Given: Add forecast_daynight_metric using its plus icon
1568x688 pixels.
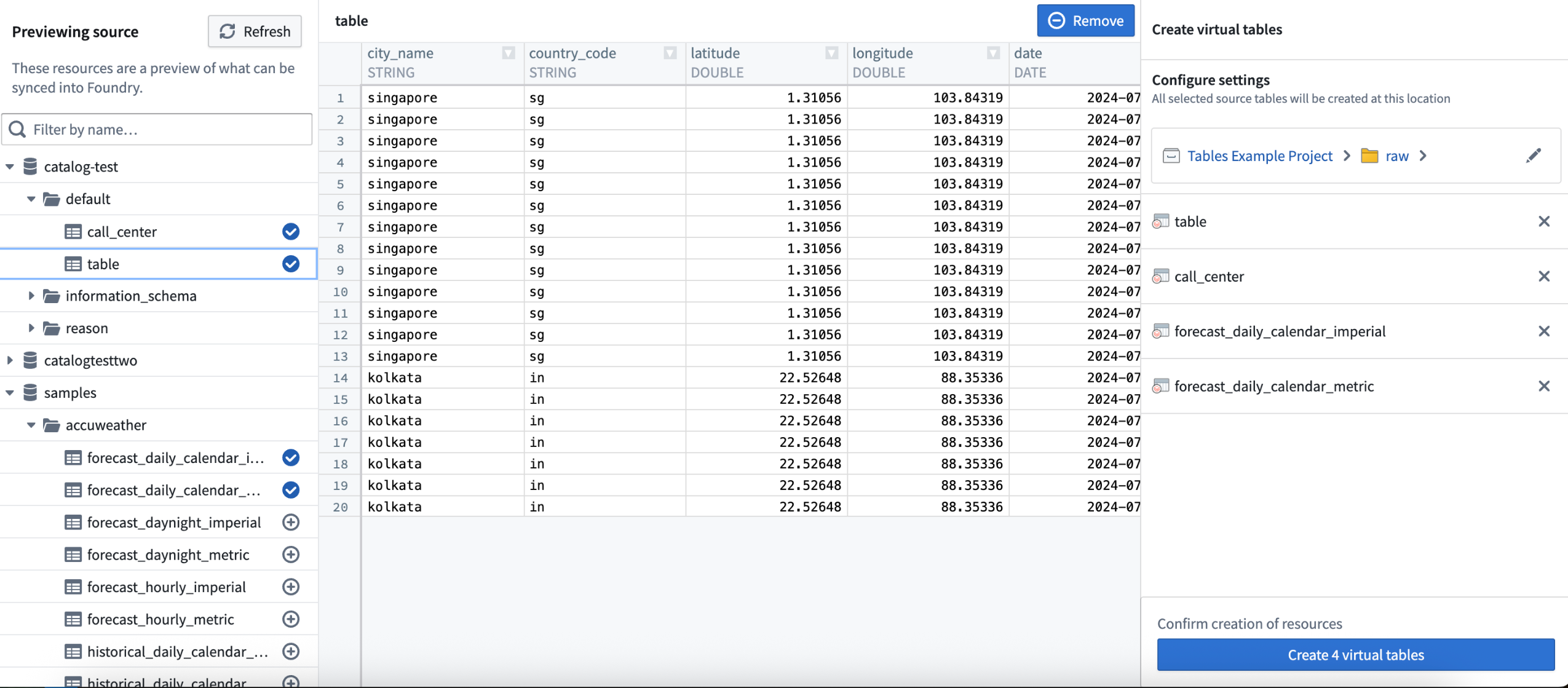Looking at the screenshot, I should (291, 554).
